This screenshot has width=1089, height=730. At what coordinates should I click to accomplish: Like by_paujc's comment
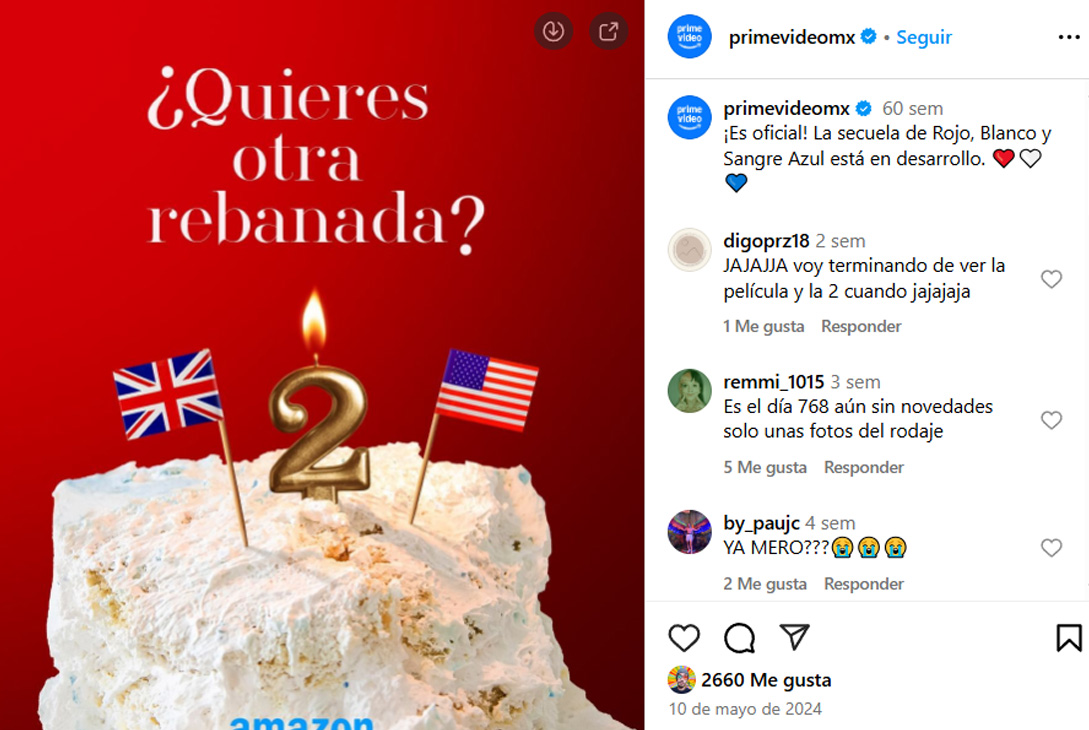pos(1051,548)
